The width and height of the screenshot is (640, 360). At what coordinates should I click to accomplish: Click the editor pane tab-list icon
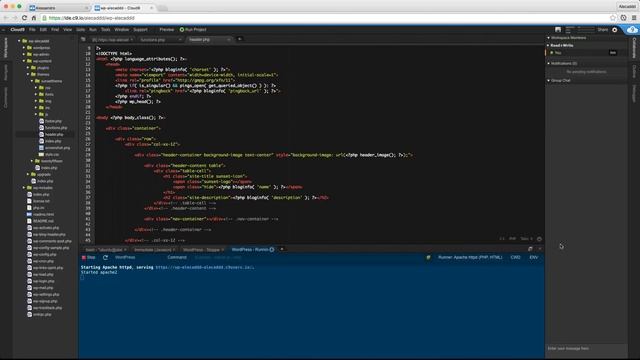tap(83, 39)
